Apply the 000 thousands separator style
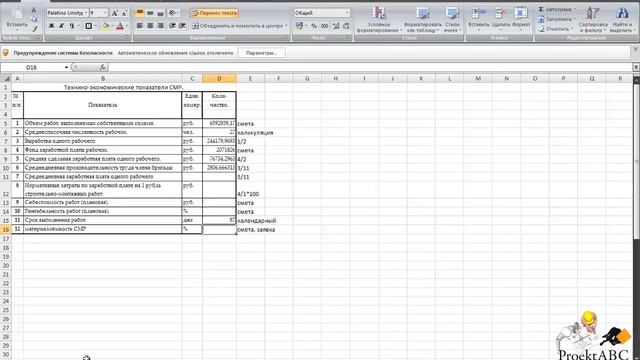Image resolution: width=640 pixels, height=360 pixels. pos(324,26)
